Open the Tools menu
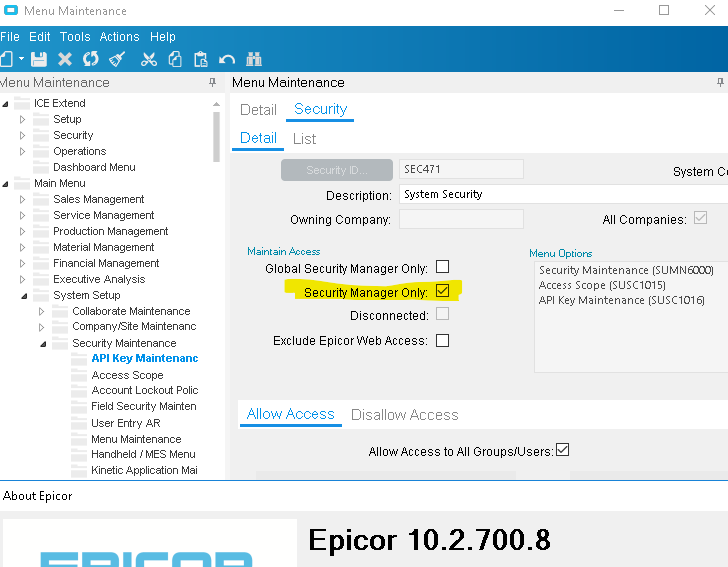This screenshot has width=728, height=567. (x=75, y=37)
